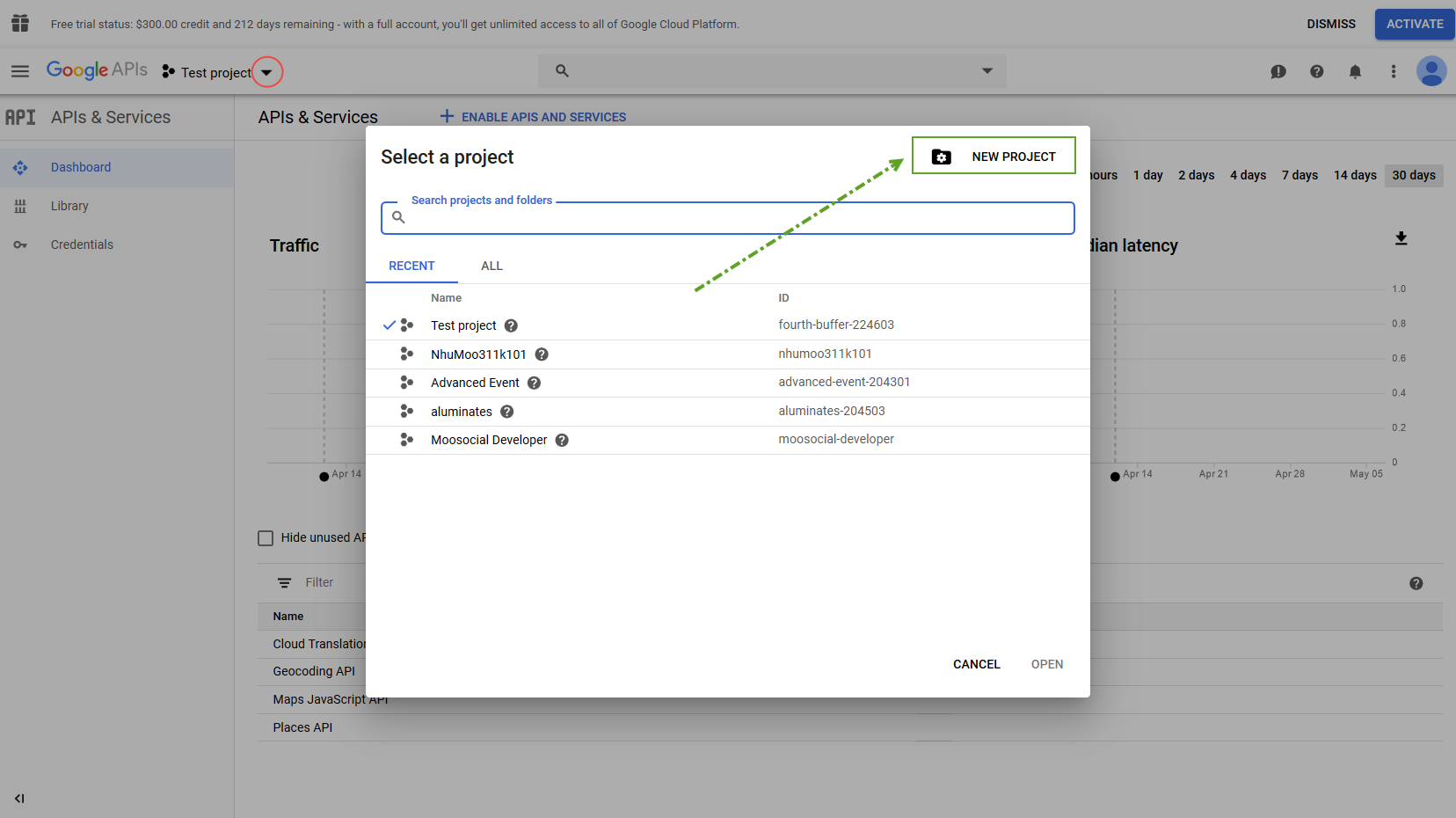
Task: Select the Moosocial Developer project
Action: coord(728,440)
